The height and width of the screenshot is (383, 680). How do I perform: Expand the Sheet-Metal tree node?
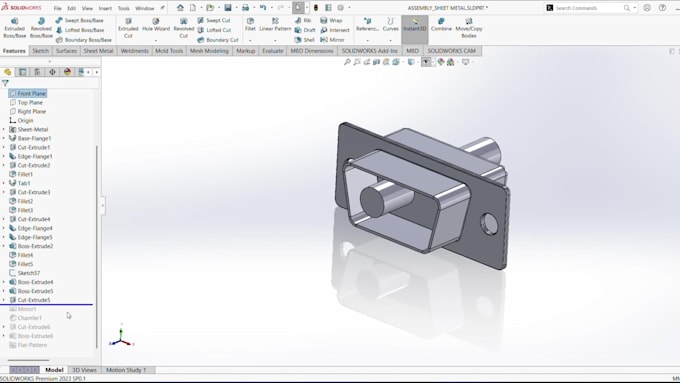click(x=4, y=129)
